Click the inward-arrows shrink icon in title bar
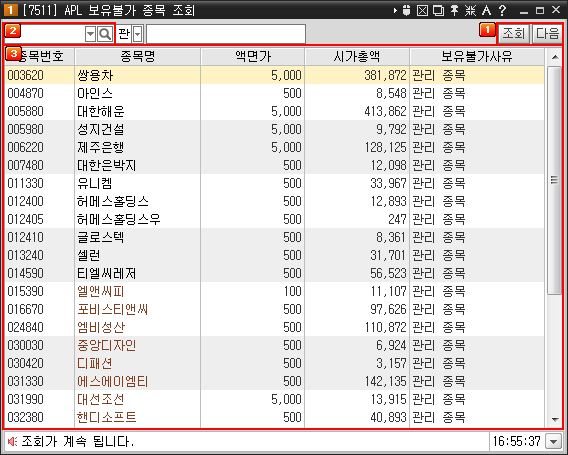This screenshot has width=568, height=455. (471, 11)
